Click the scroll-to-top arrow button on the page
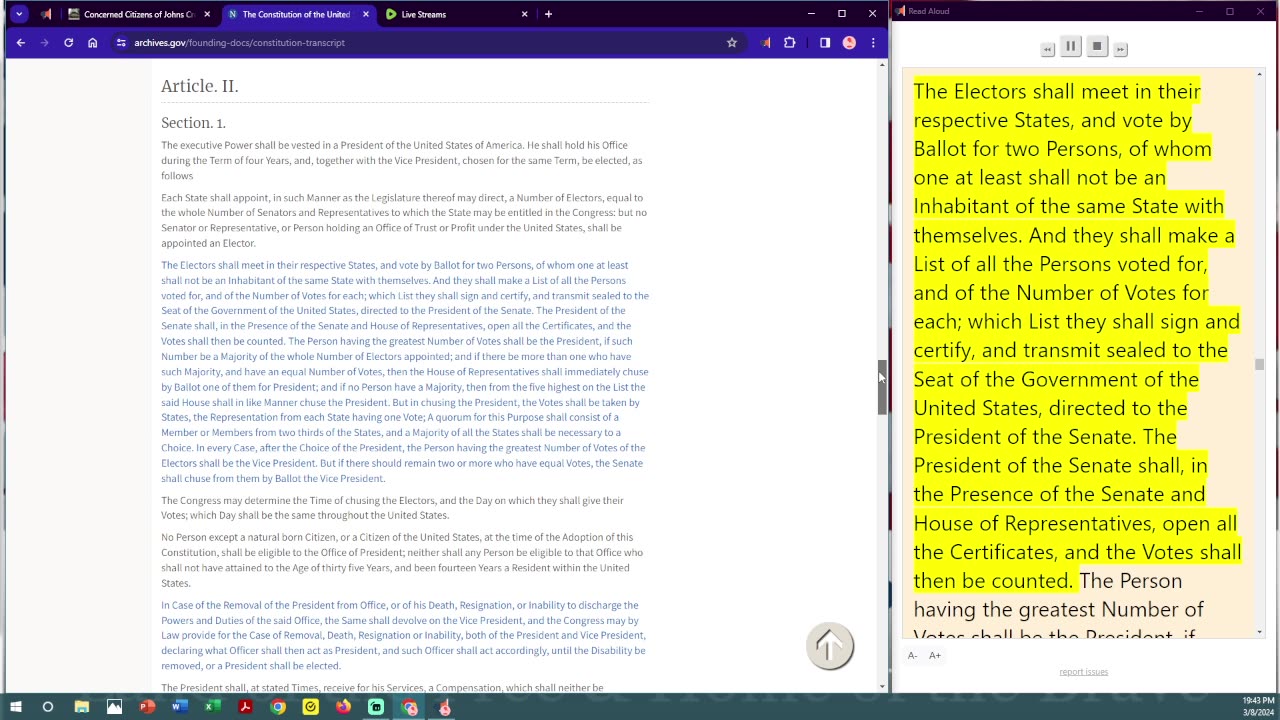1280x720 pixels. click(830, 646)
